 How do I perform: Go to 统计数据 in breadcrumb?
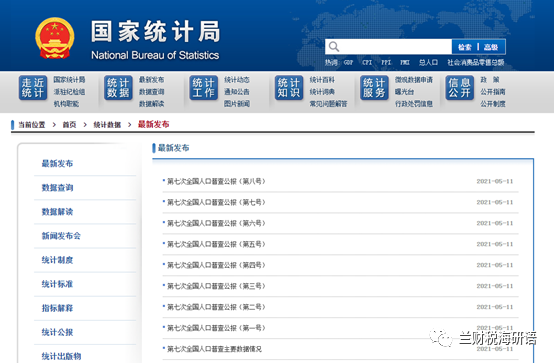107,124
